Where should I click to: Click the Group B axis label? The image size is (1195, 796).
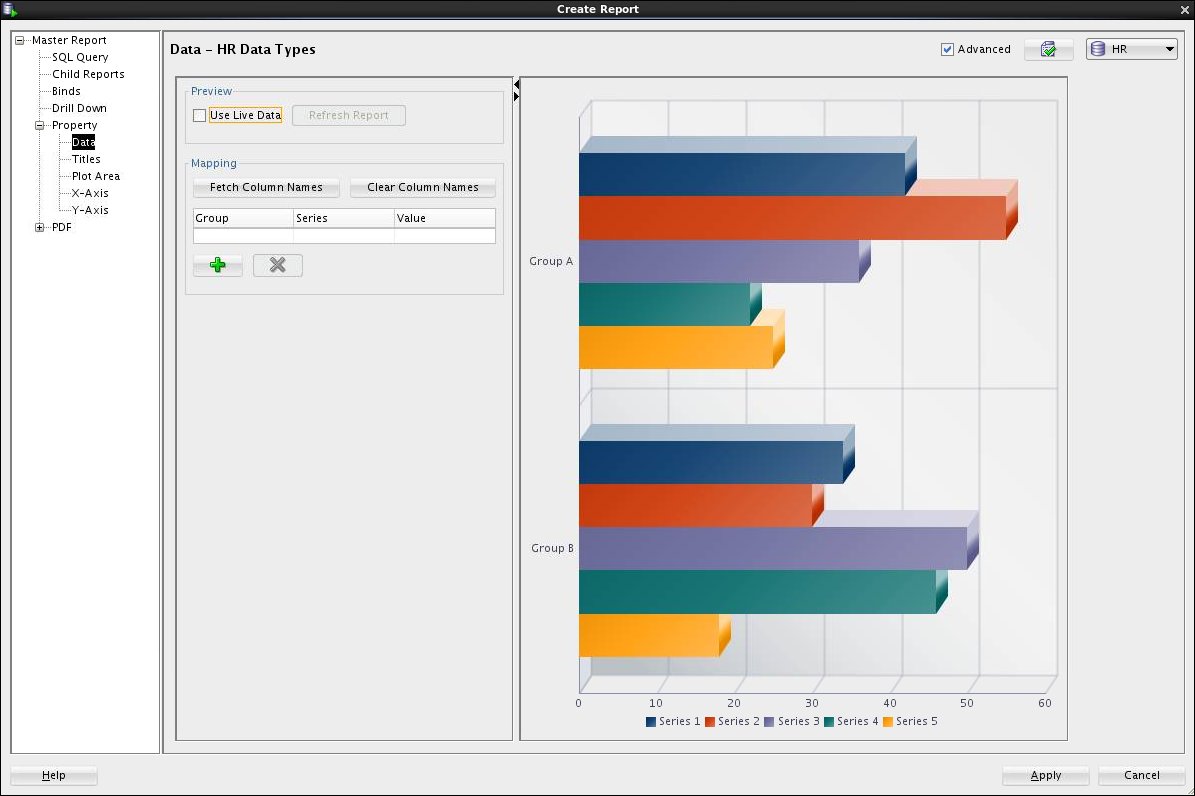(x=553, y=548)
